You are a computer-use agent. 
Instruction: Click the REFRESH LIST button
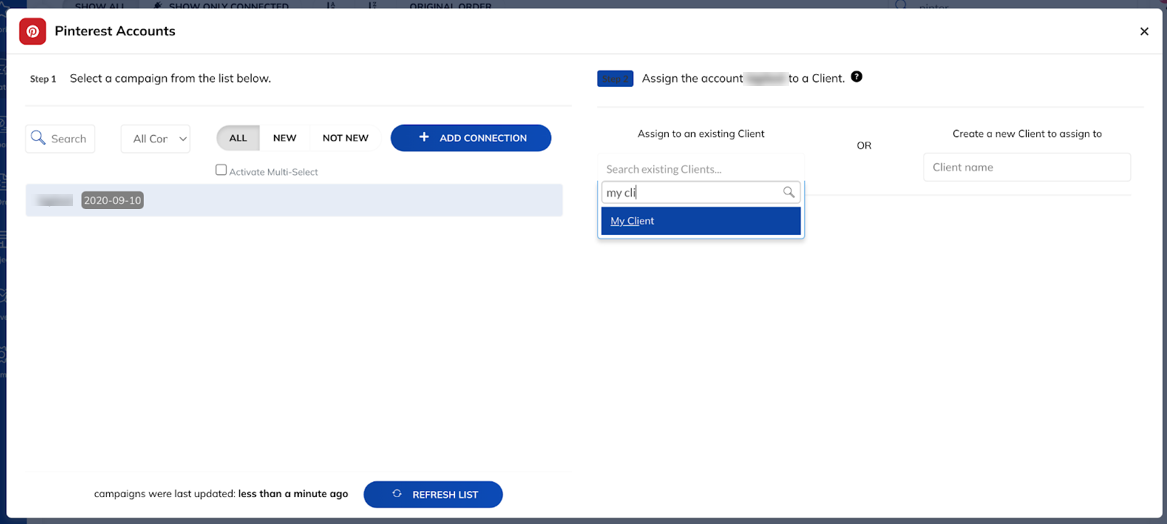click(433, 494)
